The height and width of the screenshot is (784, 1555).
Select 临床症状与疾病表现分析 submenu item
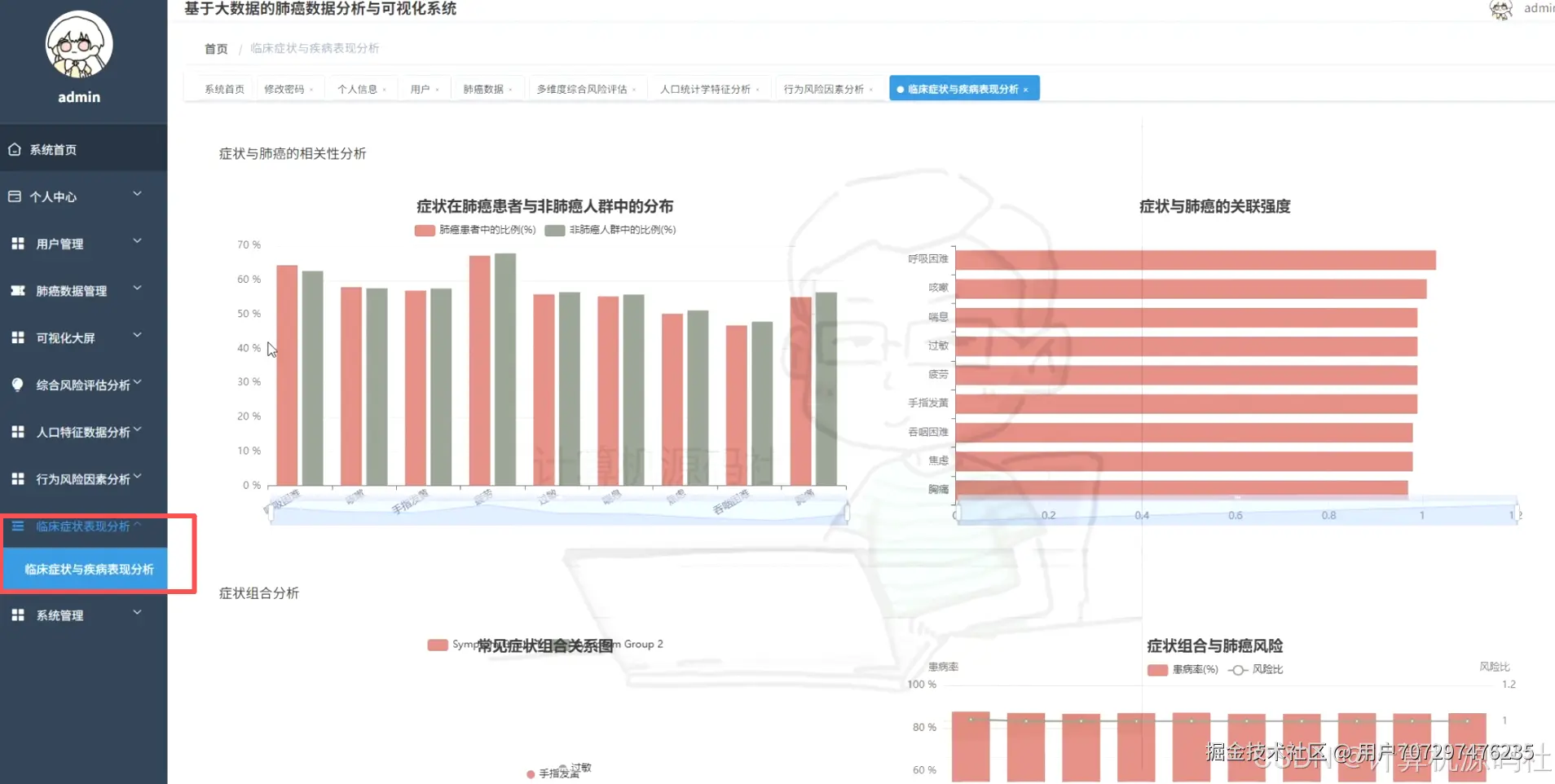[87, 569]
